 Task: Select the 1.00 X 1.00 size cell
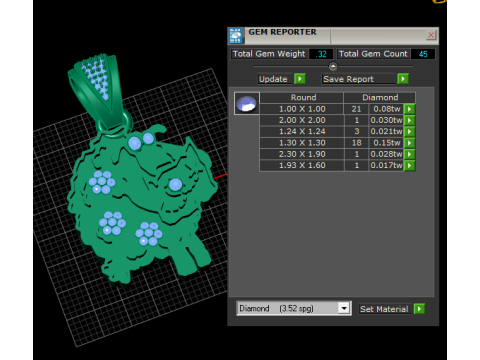click(x=302, y=109)
